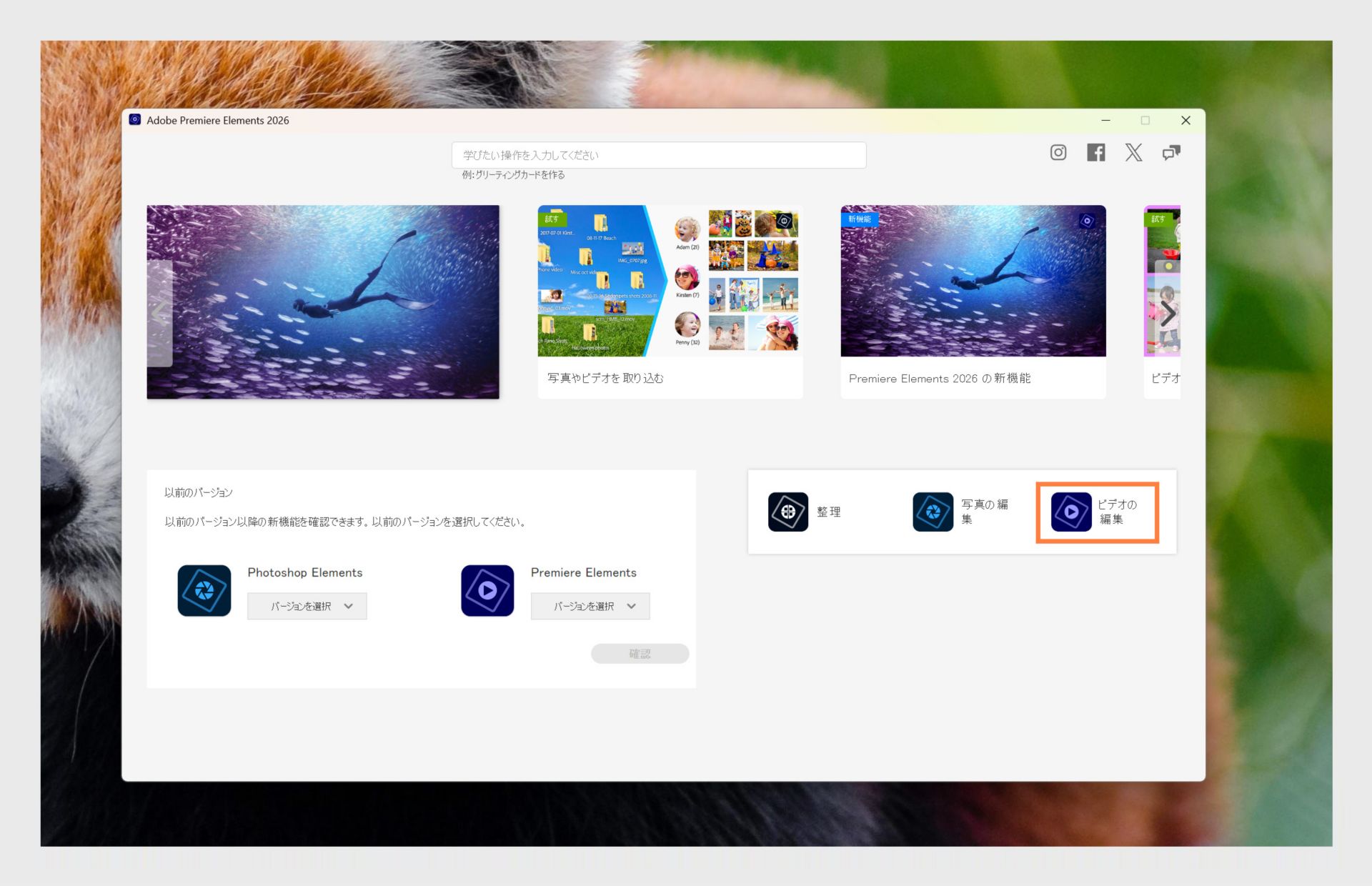The image size is (1372, 886).
Task: Open Adobe's Facebook page
Action: (x=1095, y=152)
